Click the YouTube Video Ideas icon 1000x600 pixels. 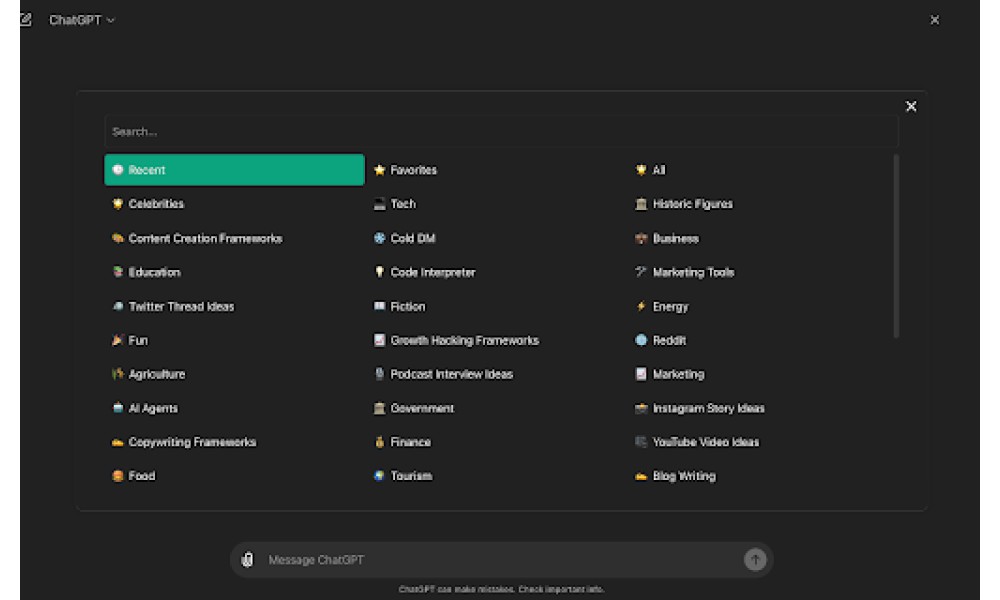tap(641, 443)
